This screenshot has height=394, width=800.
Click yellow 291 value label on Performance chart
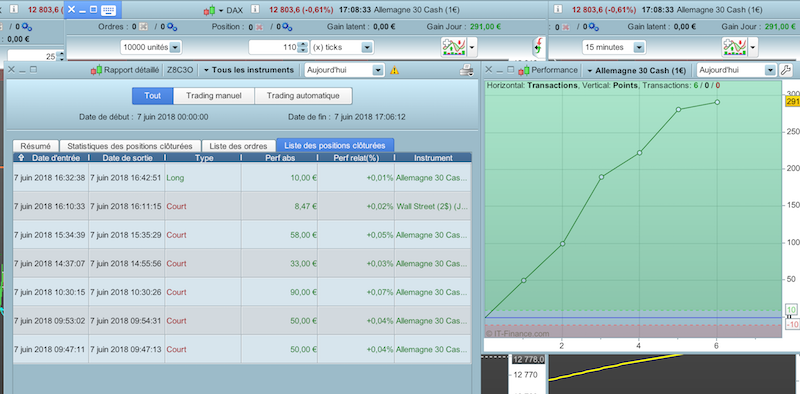(x=792, y=102)
